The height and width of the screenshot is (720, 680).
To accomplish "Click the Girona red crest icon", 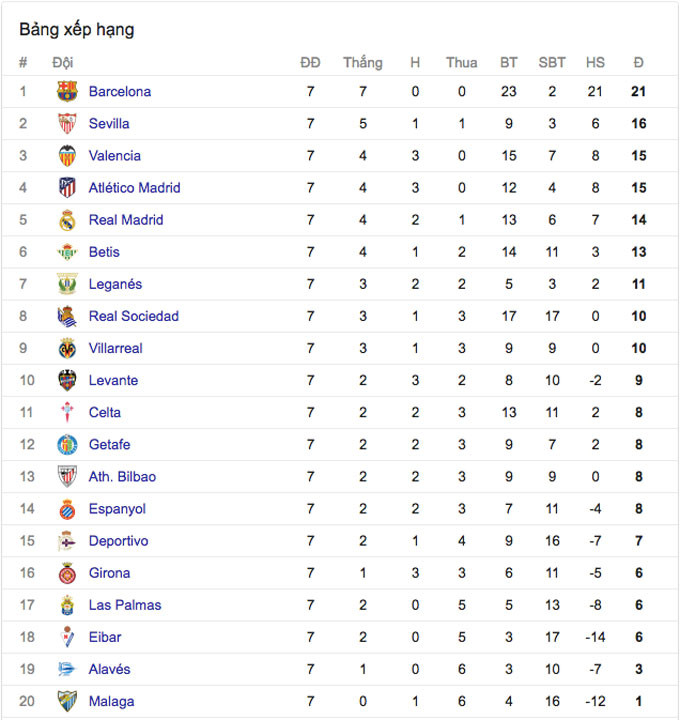I will 67,573.
